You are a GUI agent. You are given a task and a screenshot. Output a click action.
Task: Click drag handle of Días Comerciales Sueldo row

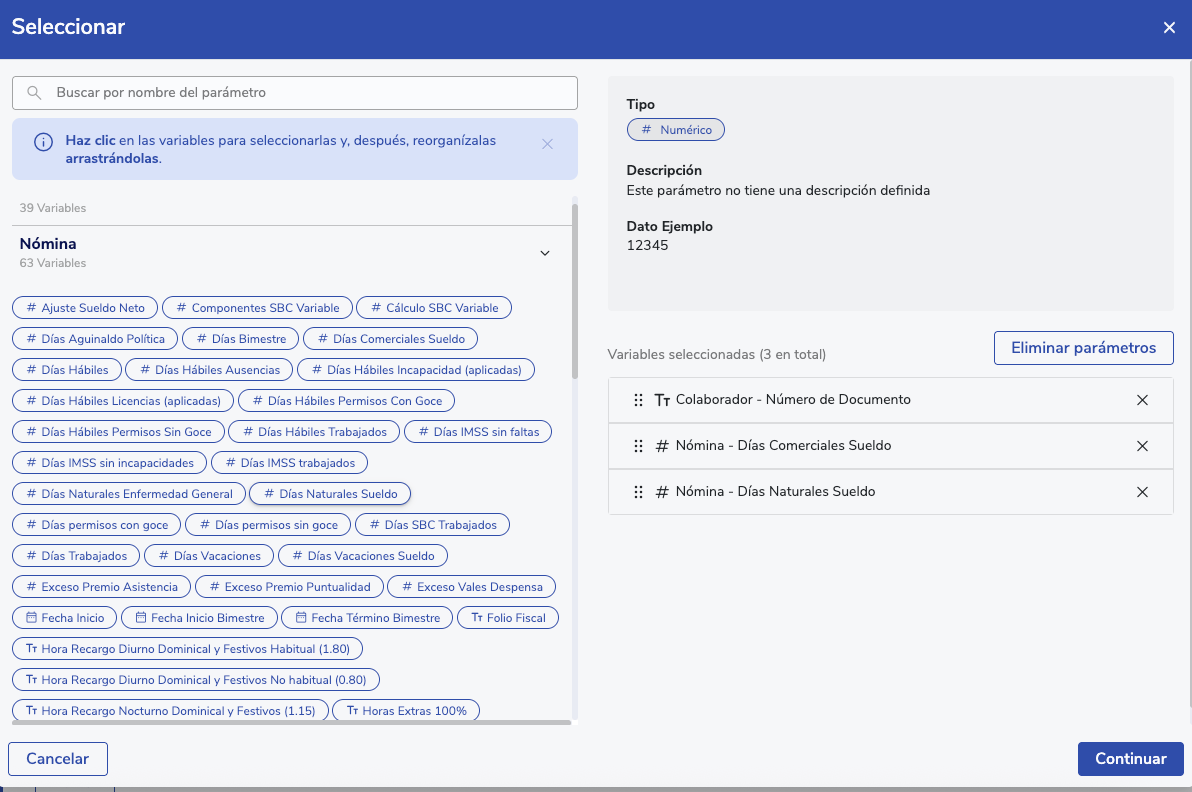click(x=638, y=446)
